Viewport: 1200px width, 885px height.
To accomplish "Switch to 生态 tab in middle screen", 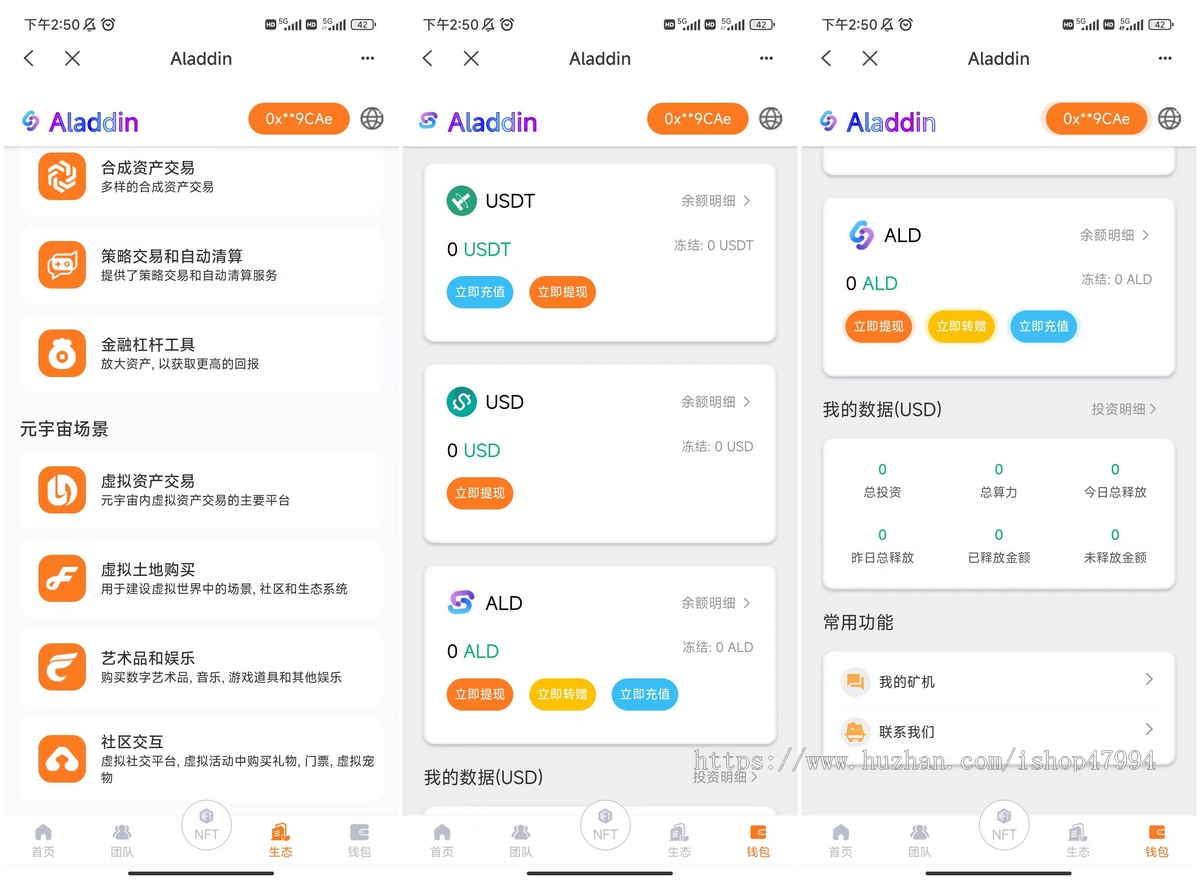I will [680, 841].
